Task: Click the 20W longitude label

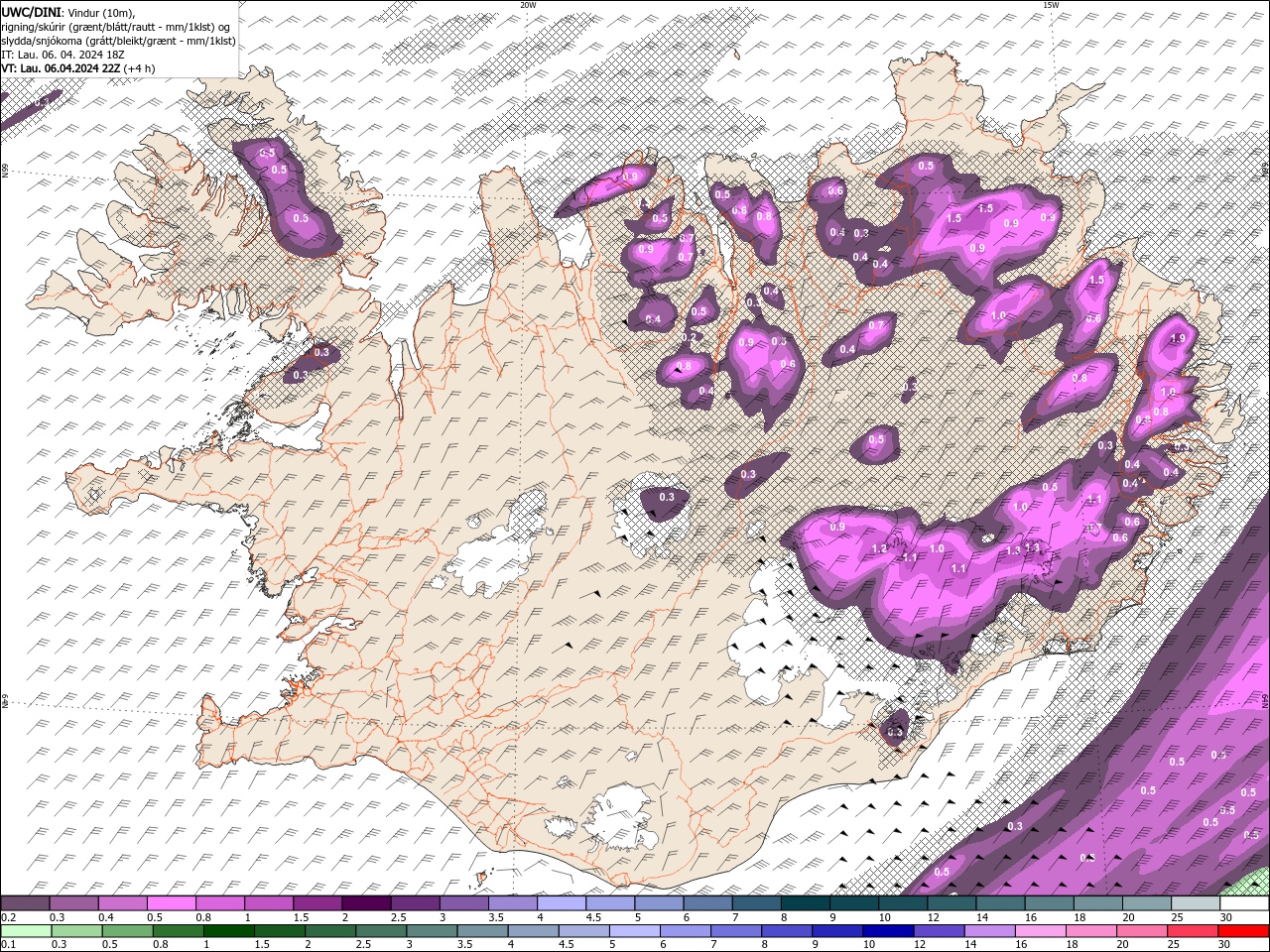Action: point(528,5)
